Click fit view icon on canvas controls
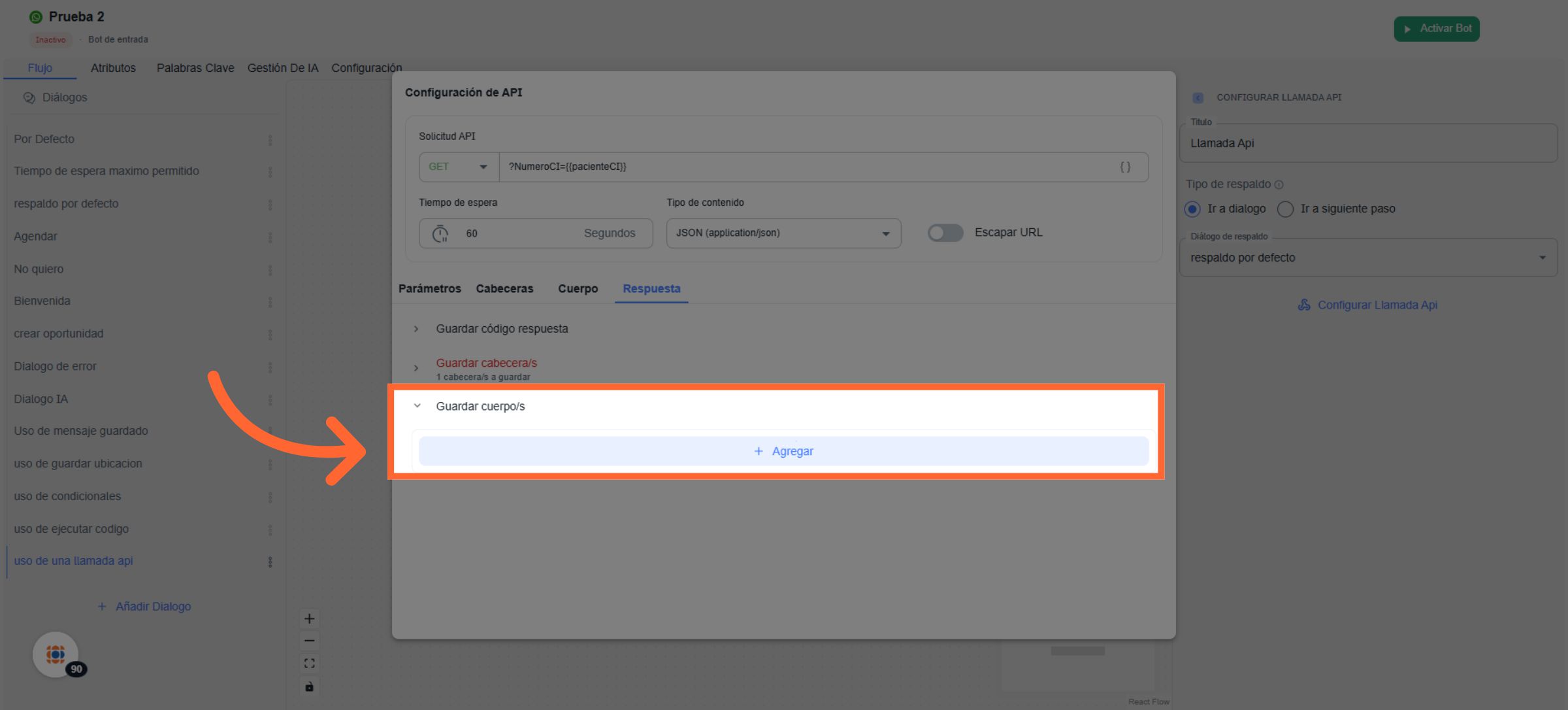This screenshot has height=710, width=1568. [x=309, y=664]
